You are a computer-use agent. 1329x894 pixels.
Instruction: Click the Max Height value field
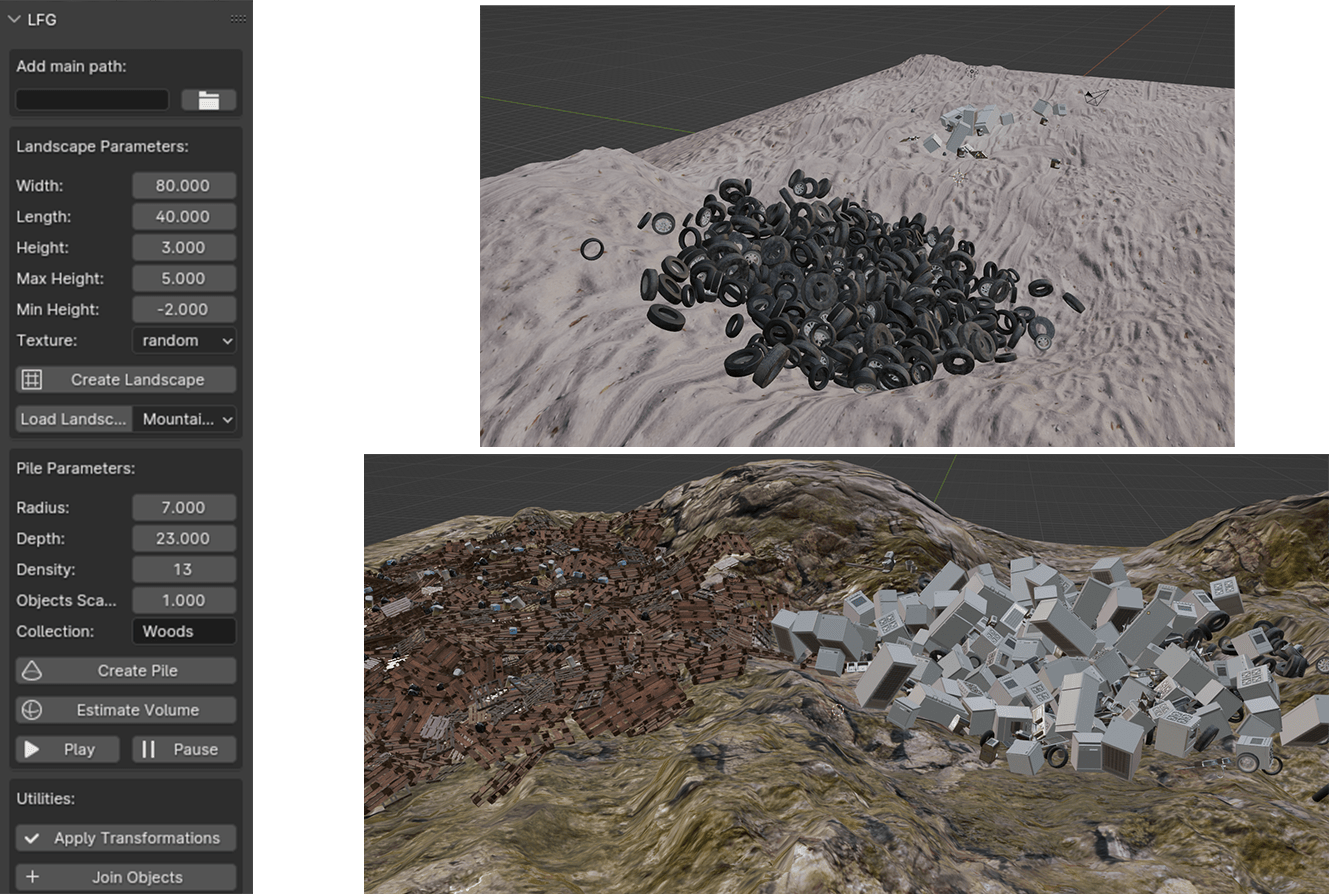184,279
